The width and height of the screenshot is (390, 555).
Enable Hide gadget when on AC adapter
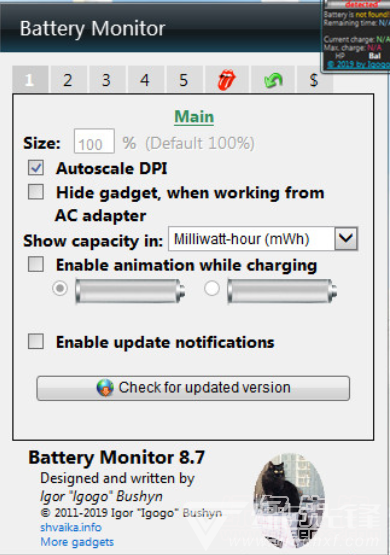[x=36, y=192]
